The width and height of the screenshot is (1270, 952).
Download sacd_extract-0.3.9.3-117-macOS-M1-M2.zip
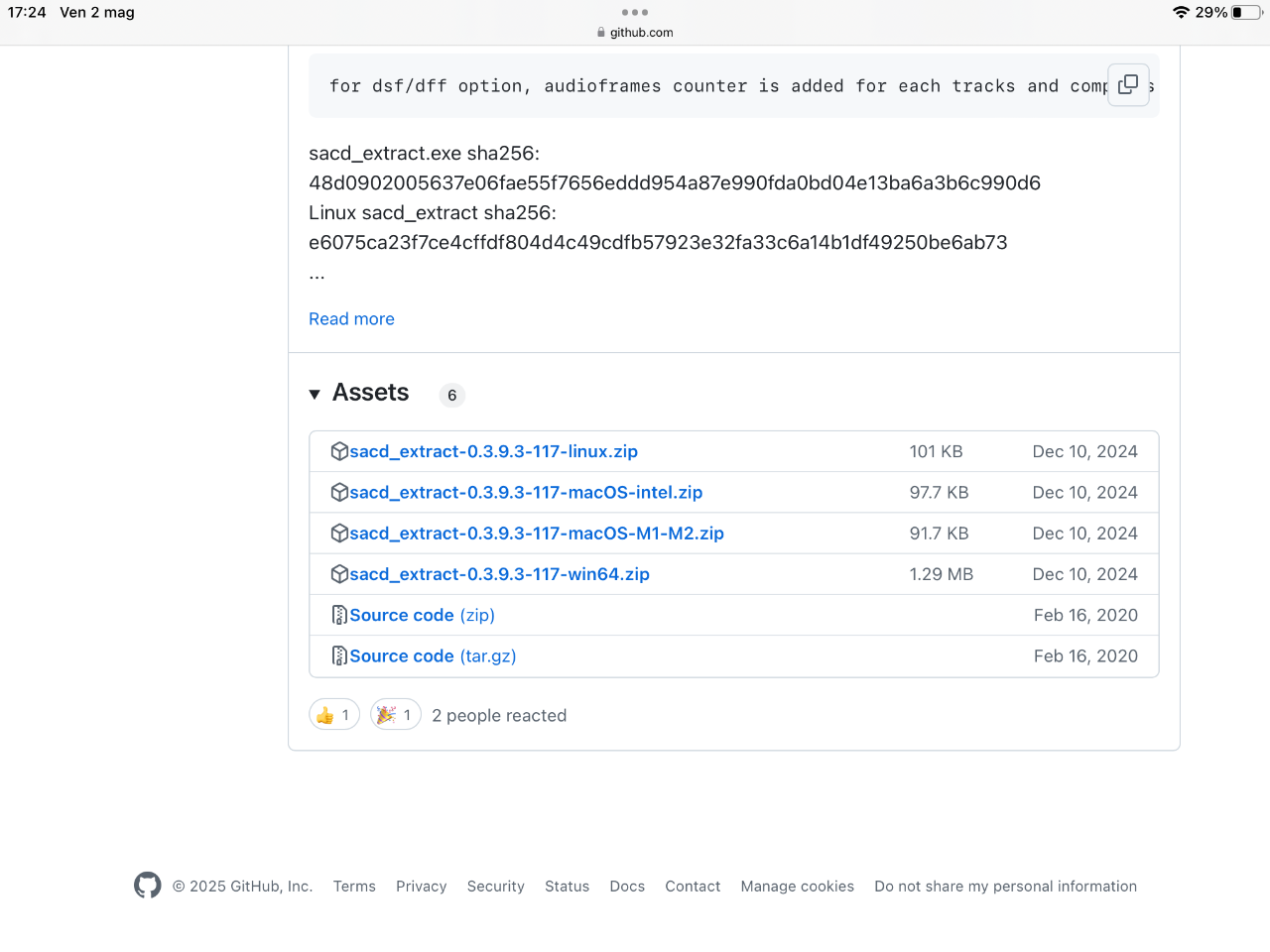tap(537, 534)
